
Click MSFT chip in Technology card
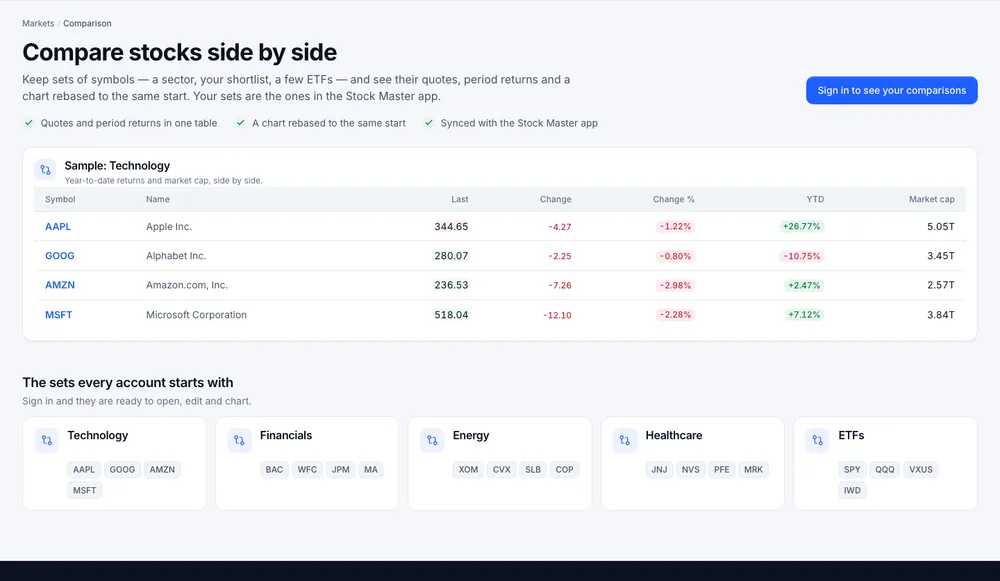84,490
